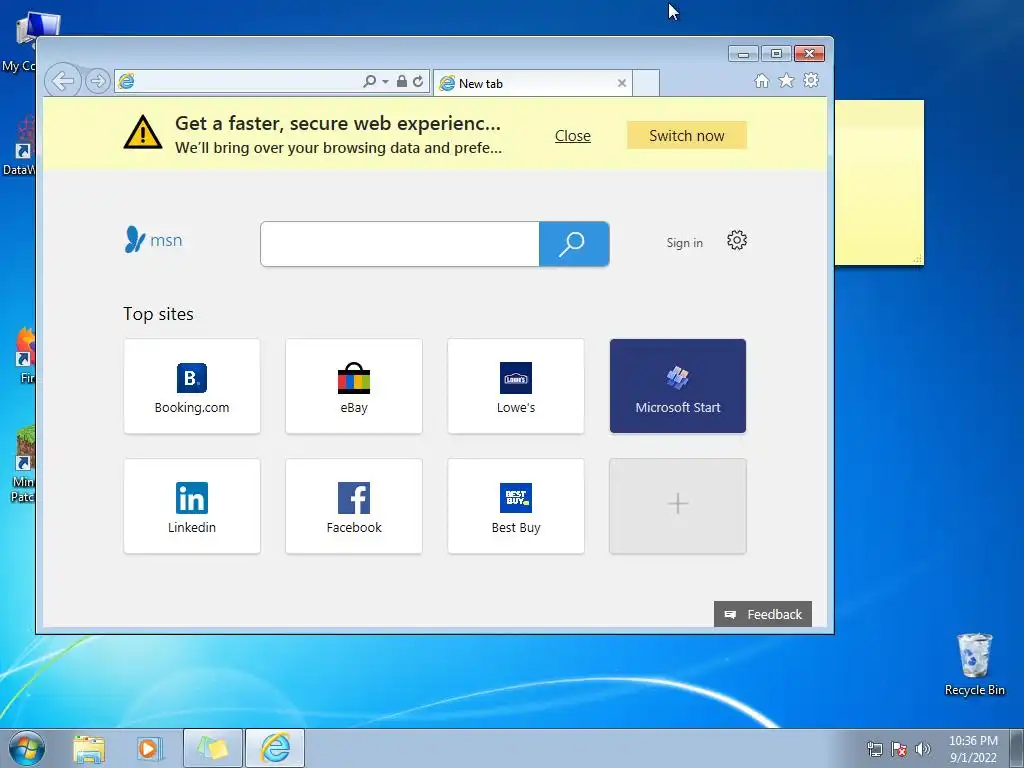Image resolution: width=1024 pixels, height=768 pixels.
Task: Add a top site with plus tile
Action: point(678,506)
